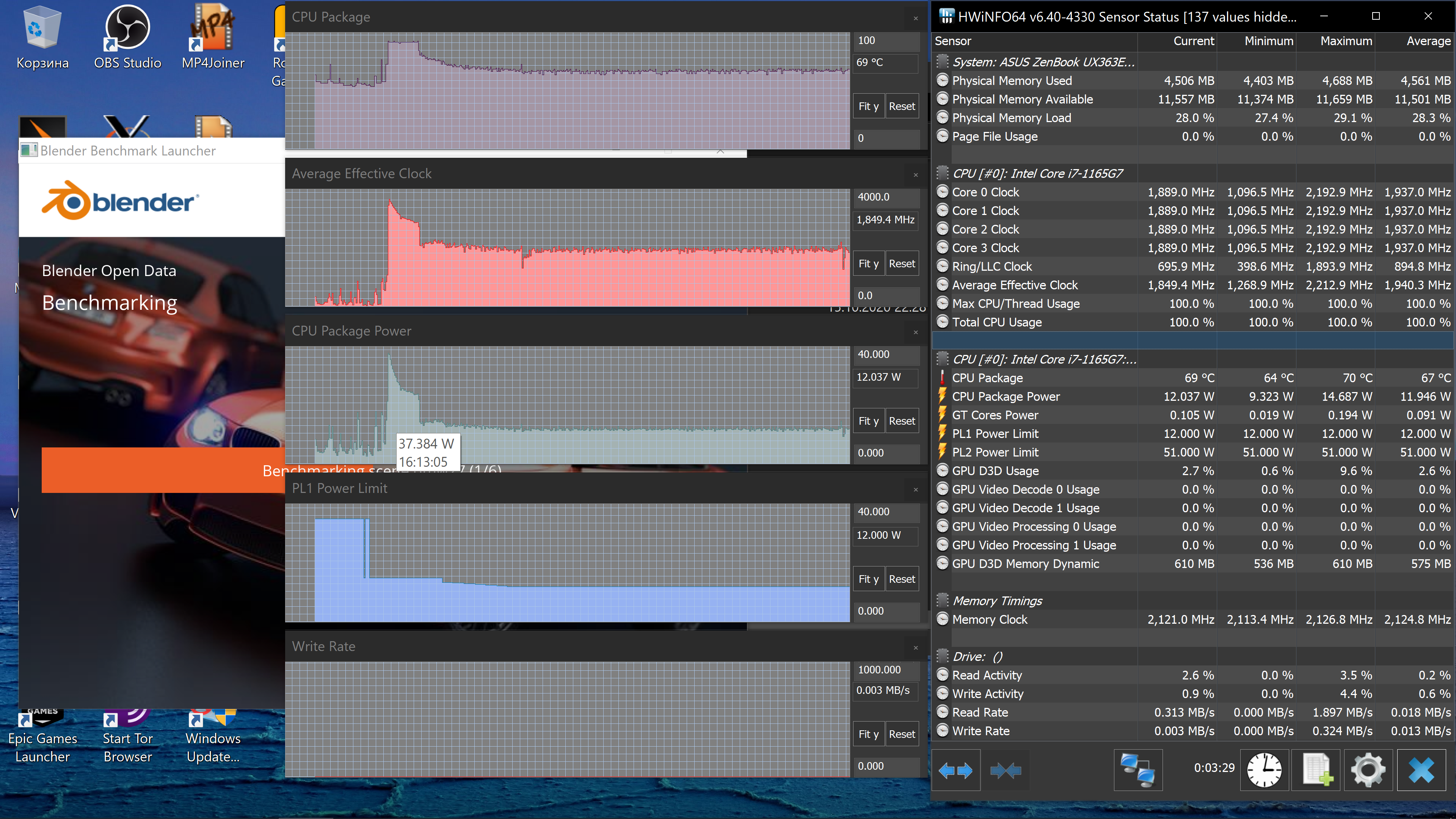Click the Maximum column header
Viewport: 1456px width, 819px height.
pos(1335,41)
